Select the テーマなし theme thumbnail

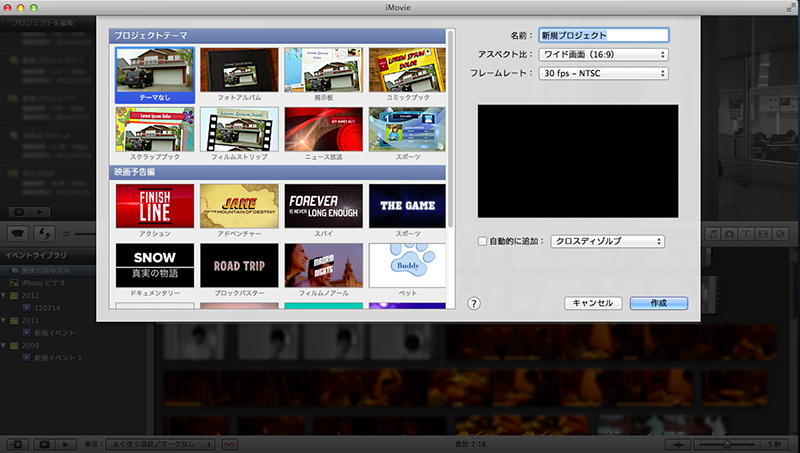click(155, 75)
